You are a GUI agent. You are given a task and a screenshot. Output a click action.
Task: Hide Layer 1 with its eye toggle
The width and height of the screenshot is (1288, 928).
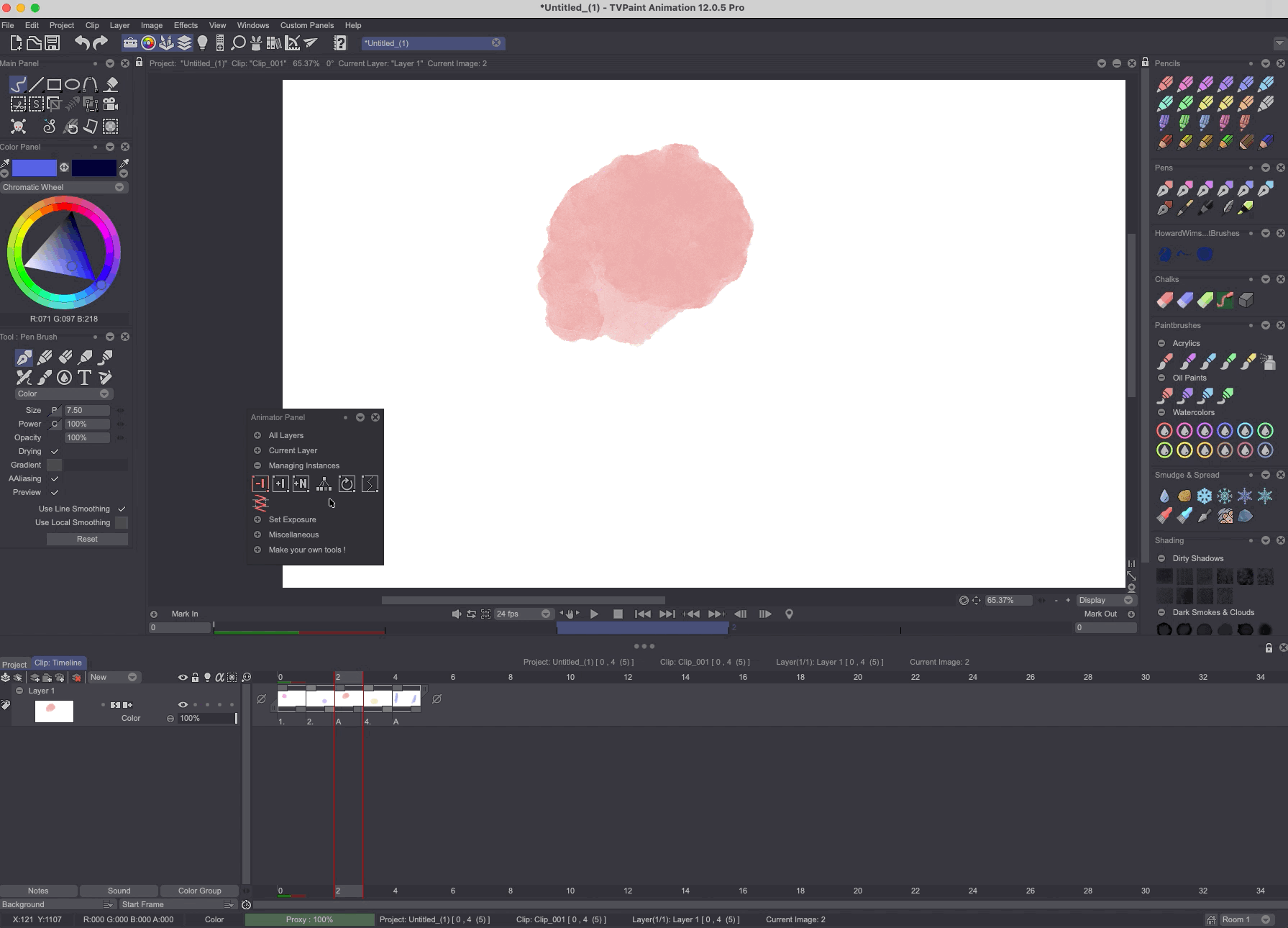183,705
